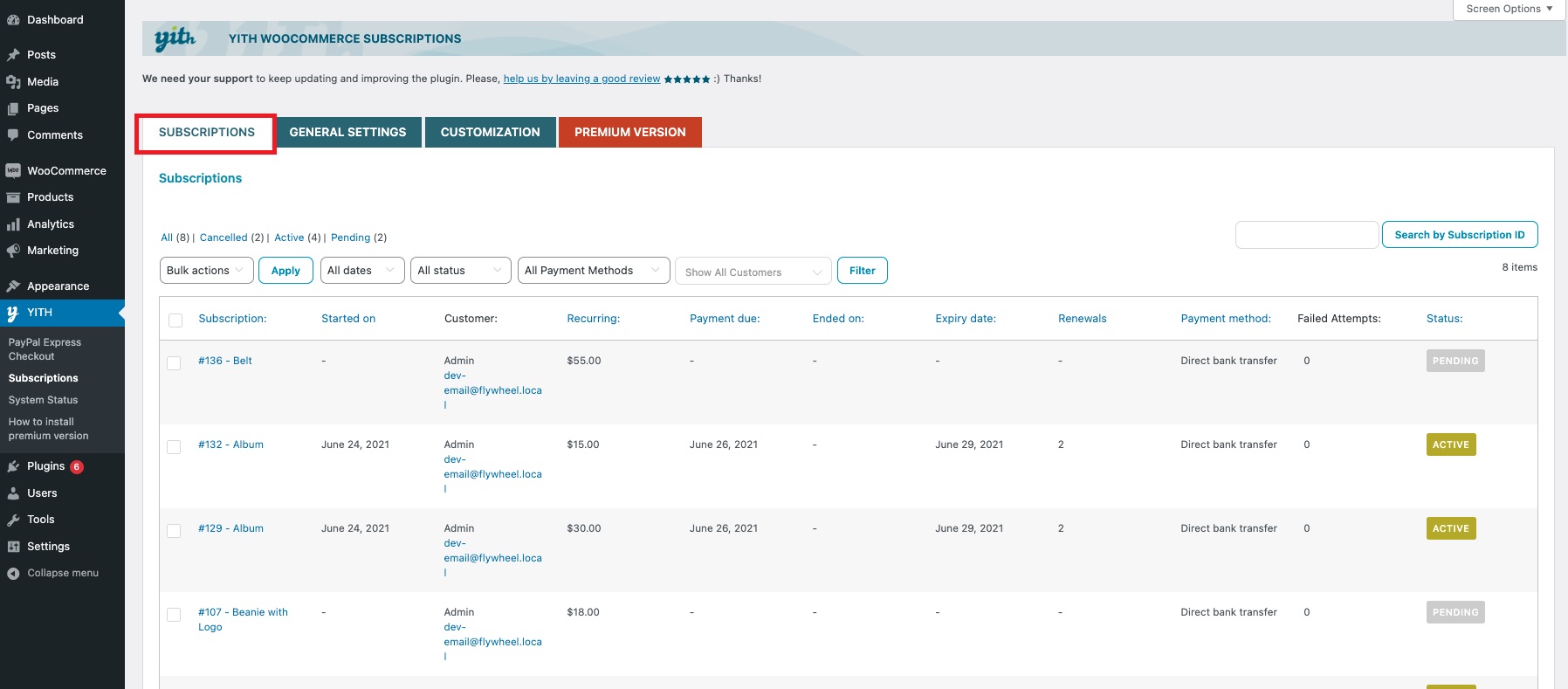Viewport: 1568px width, 689px height.
Task: Filter list by Pending subscriptions
Action: point(350,238)
